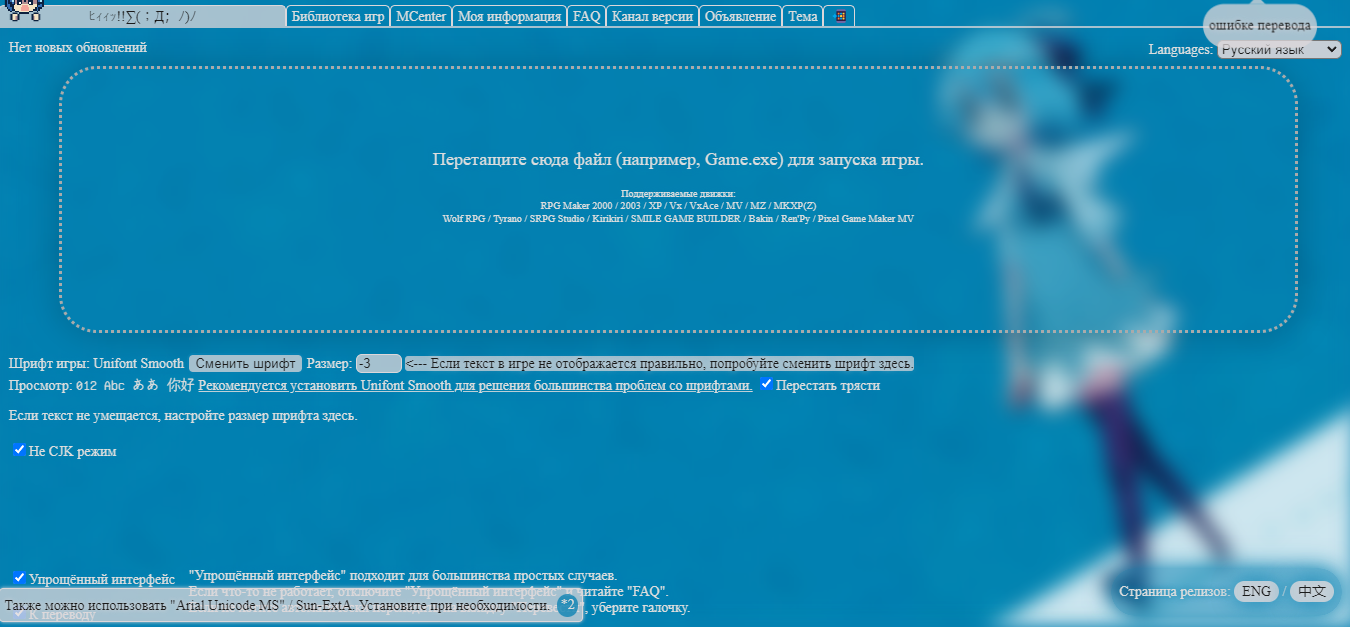The height and width of the screenshot is (627, 1350).
Task: Open the small red square icon tab
Action: click(839, 16)
